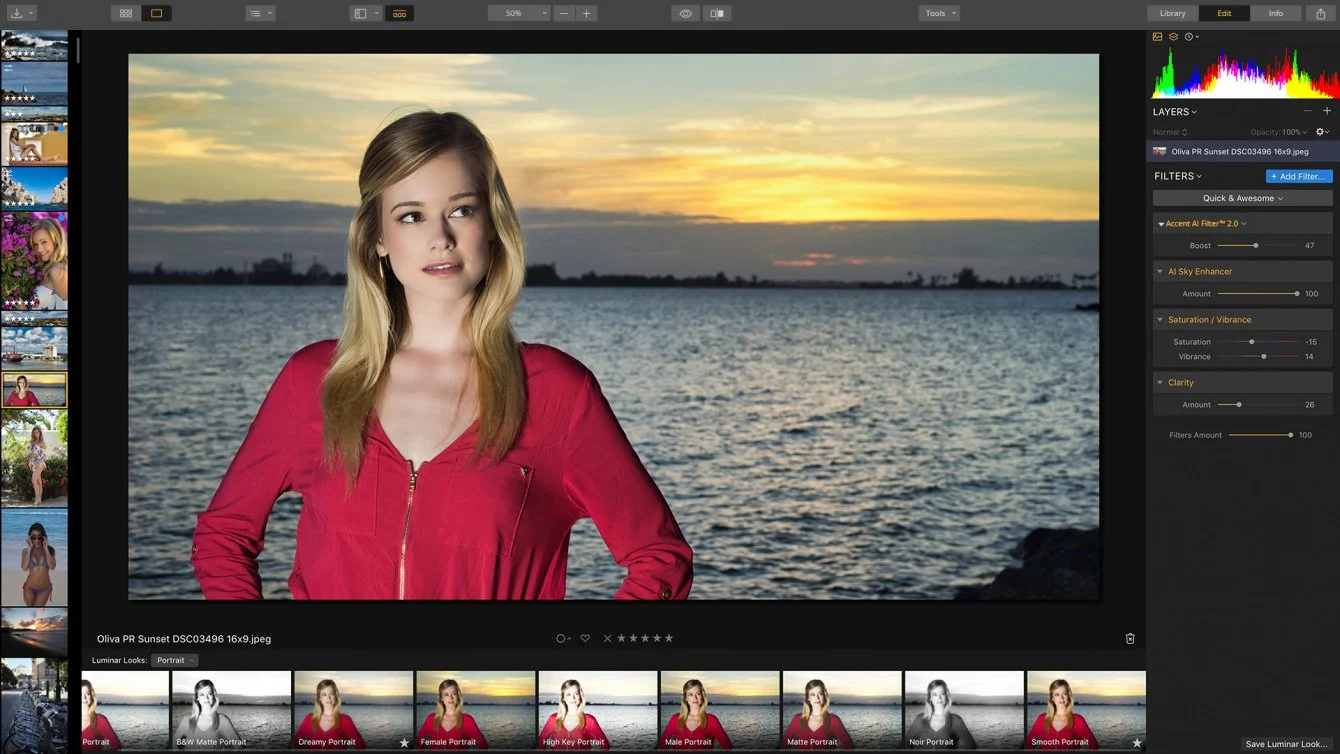Viewport: 1340px width, 754px height.
Task: Toggle the filmstrip display icon
Action: [x=399, y=13]
